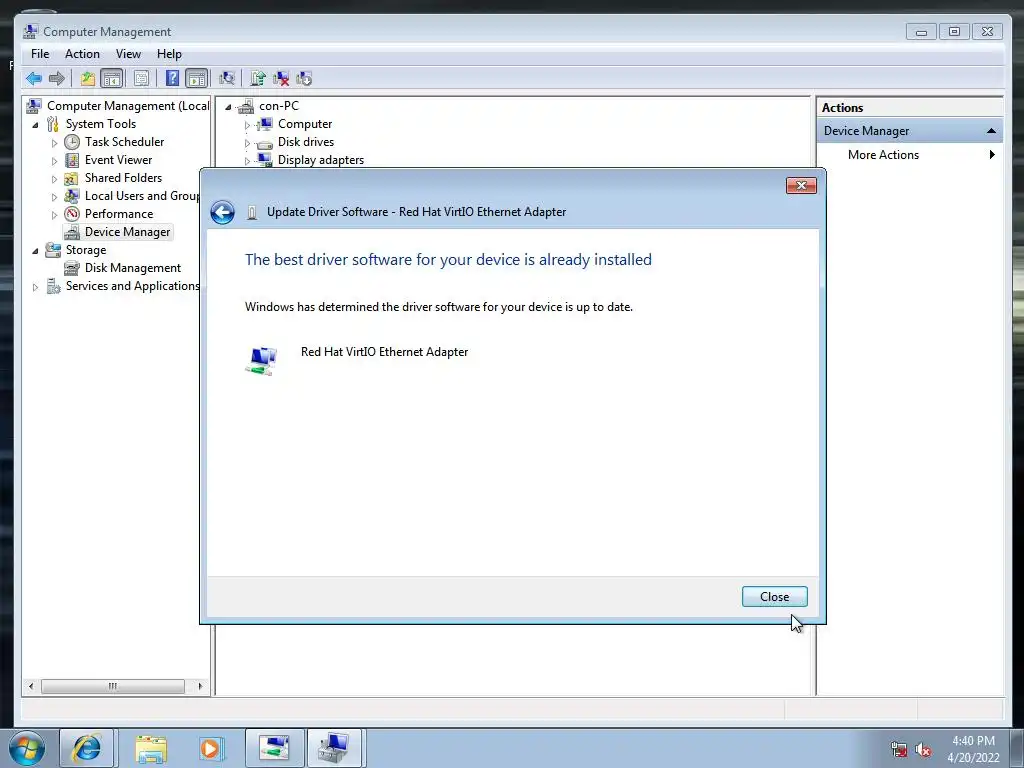Viewport: 1024px width, 768px height.
Task: Expand the Performance node
Action: tap(54, 214)
